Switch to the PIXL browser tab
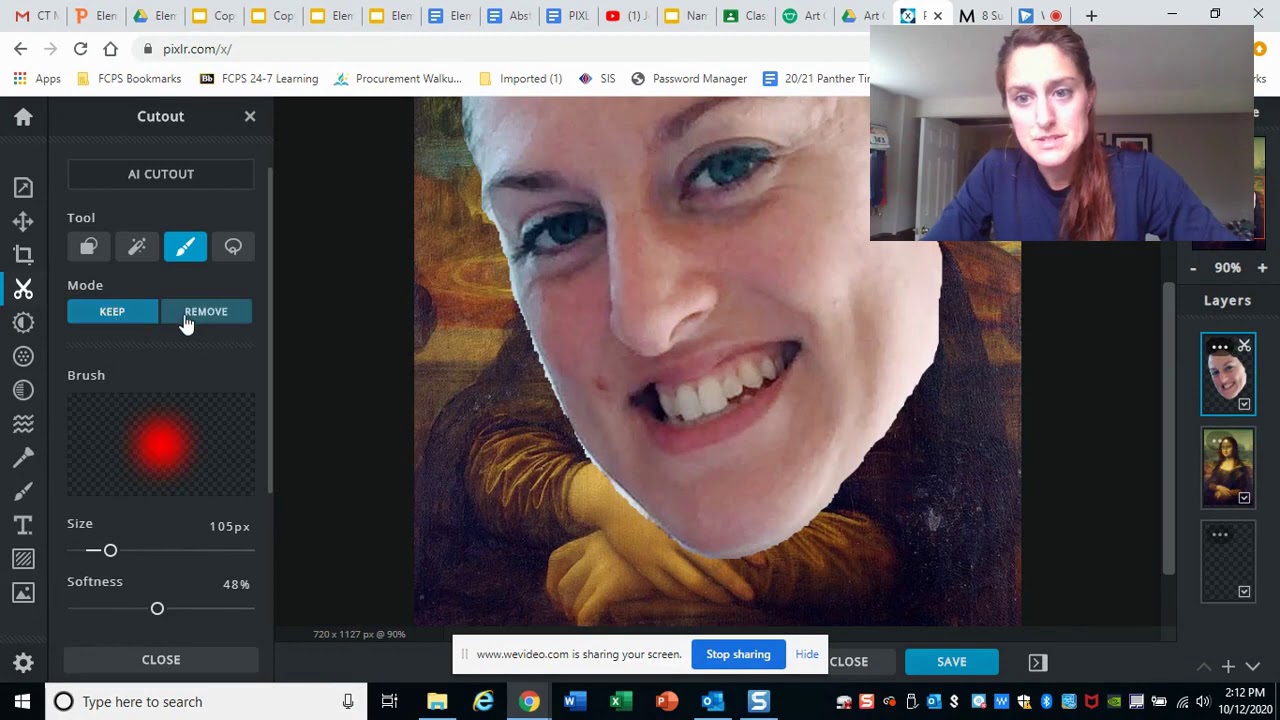Screen dimensions: 1280x720 click(x=569, y=16)
